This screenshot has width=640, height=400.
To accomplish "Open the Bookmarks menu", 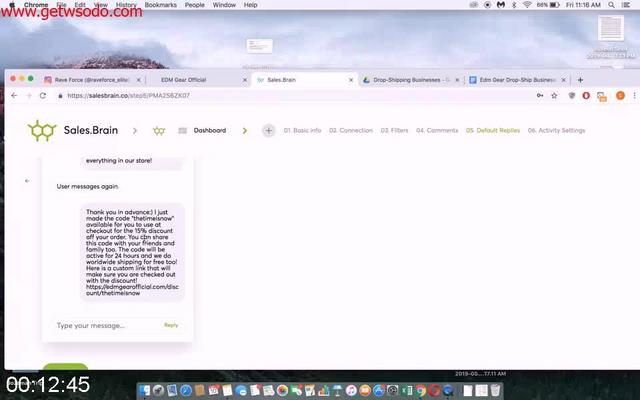I will 161,5.
